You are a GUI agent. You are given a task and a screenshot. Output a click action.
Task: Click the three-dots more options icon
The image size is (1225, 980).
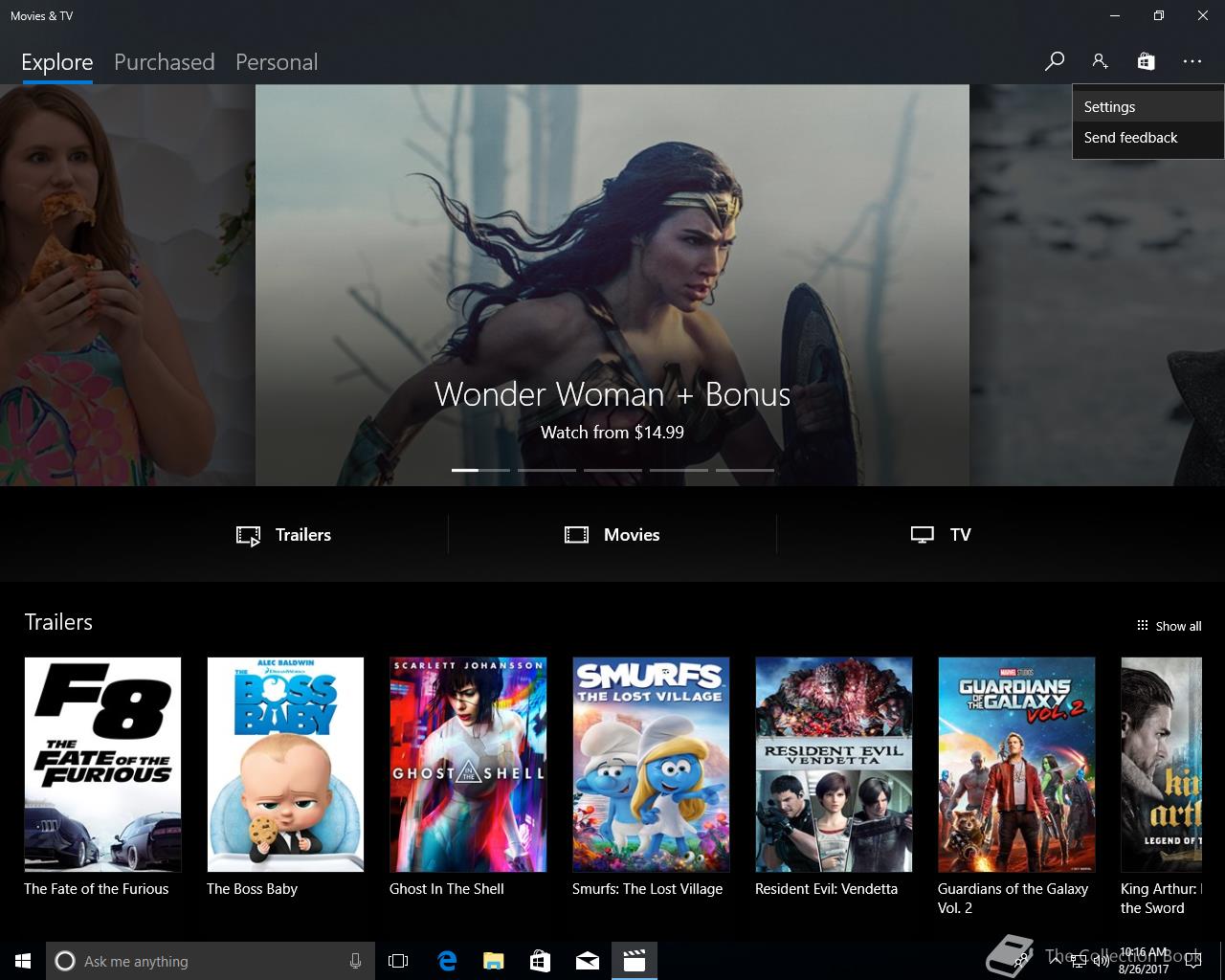(x=1192, y=62)
